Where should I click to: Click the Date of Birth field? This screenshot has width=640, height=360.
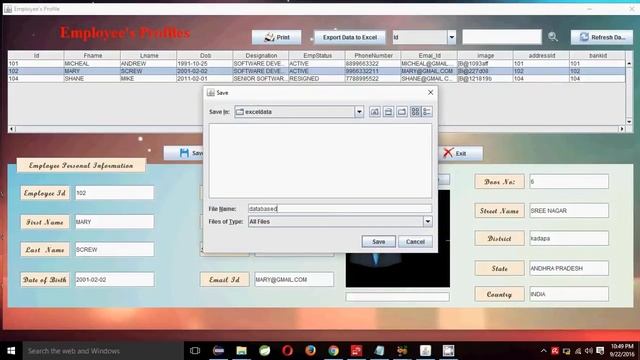[114, 280]
